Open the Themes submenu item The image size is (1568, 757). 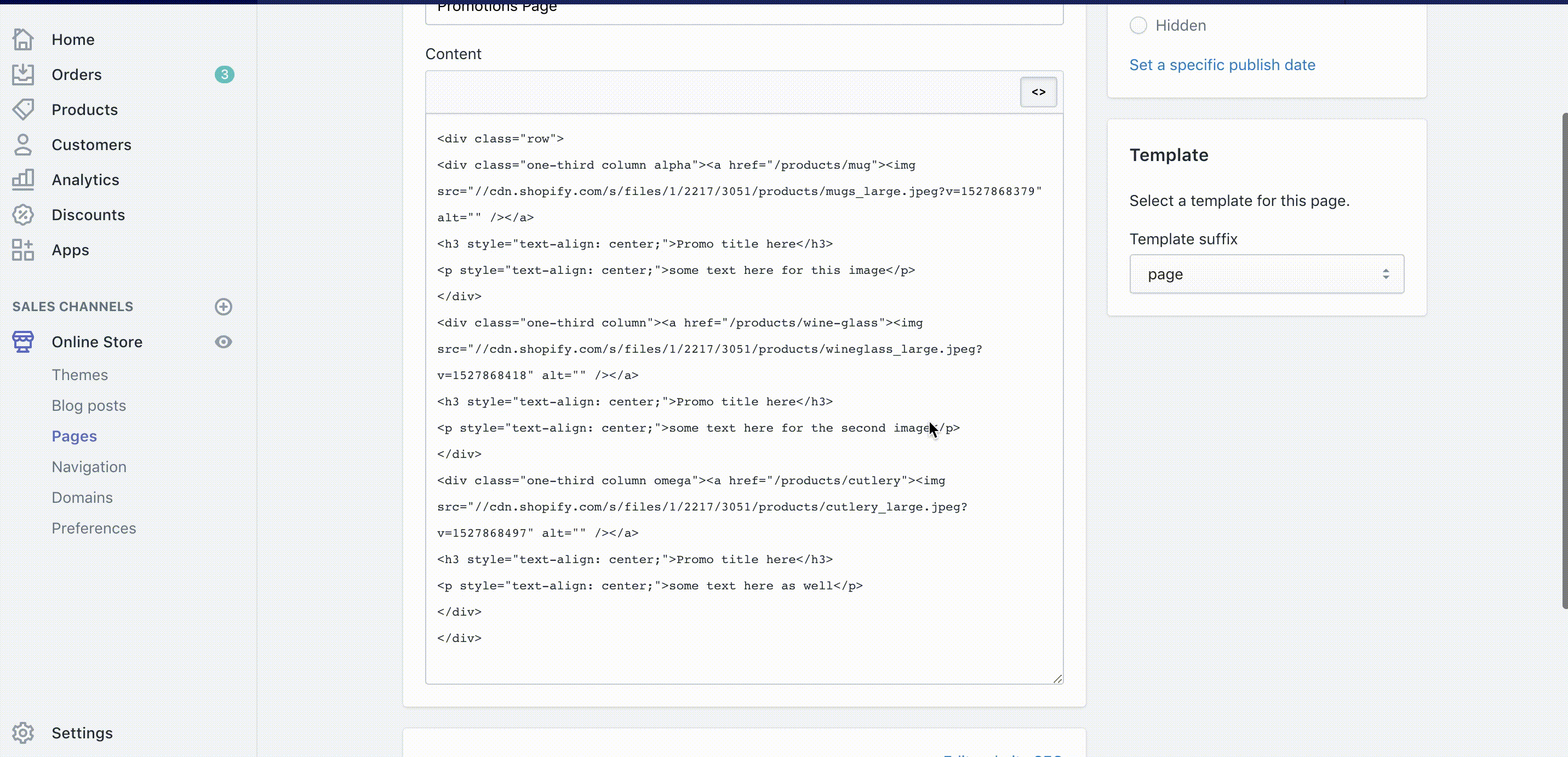(x=80, y=375)
